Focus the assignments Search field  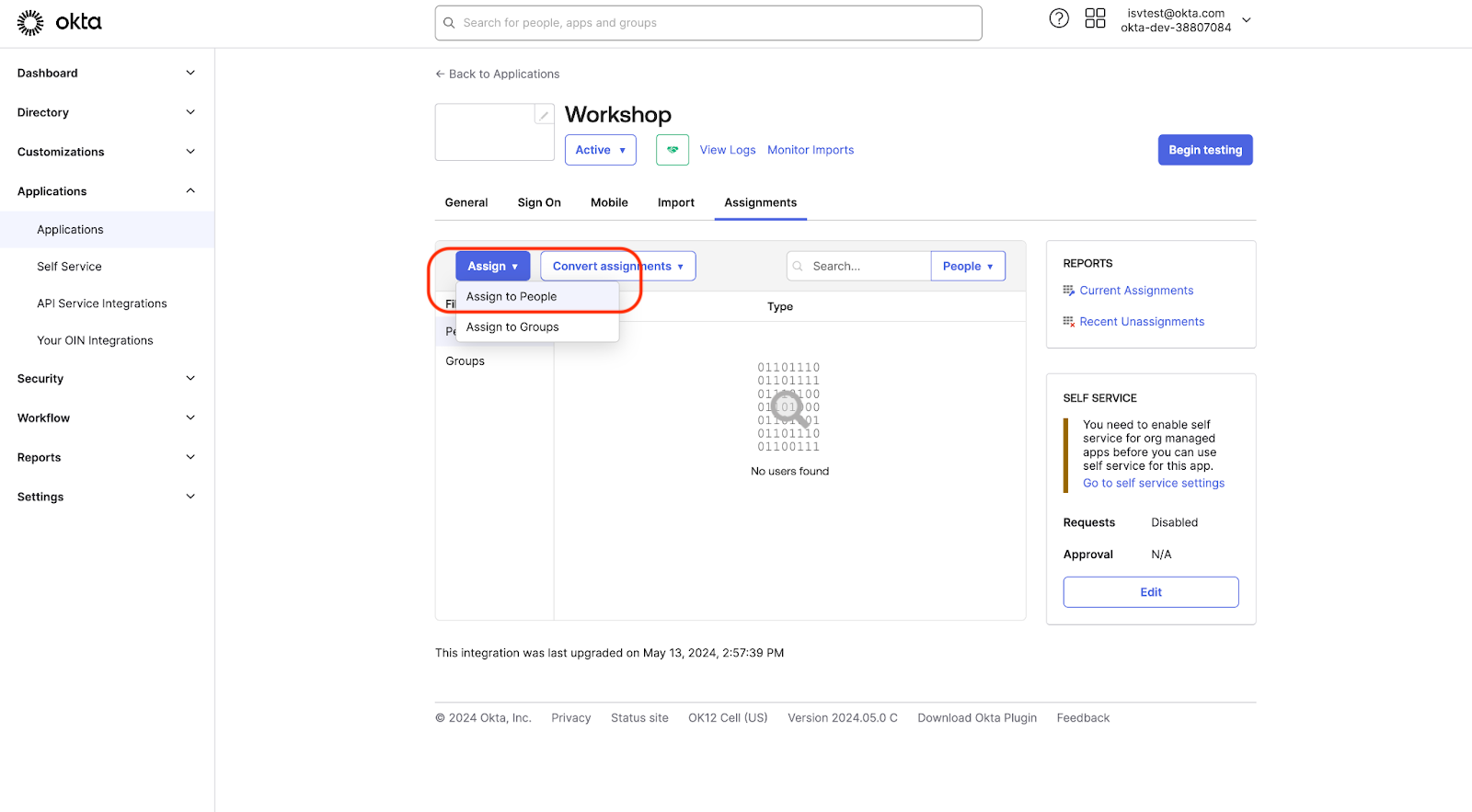click(859, 266)
